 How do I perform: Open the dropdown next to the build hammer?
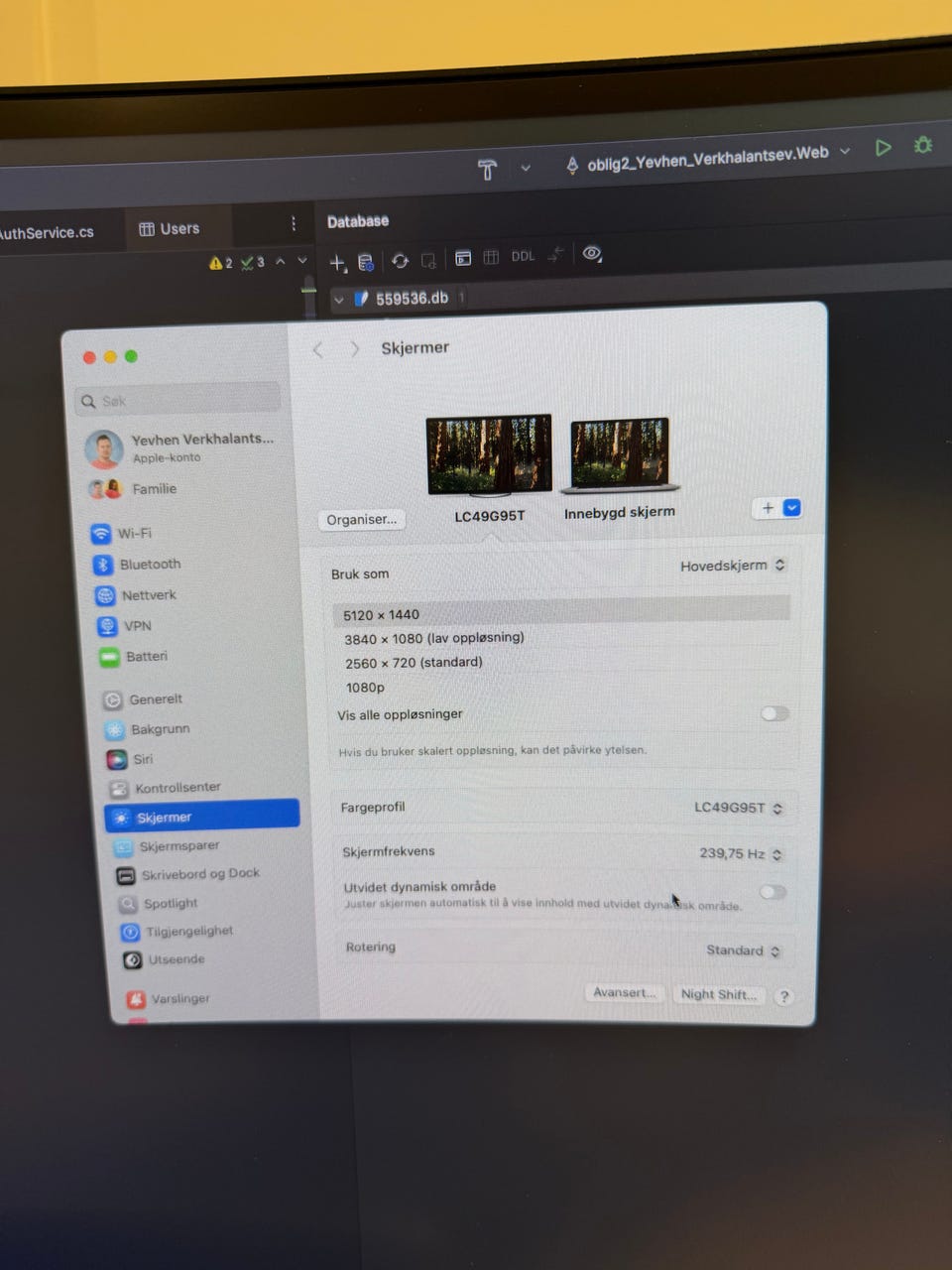[x=526, y=169]
